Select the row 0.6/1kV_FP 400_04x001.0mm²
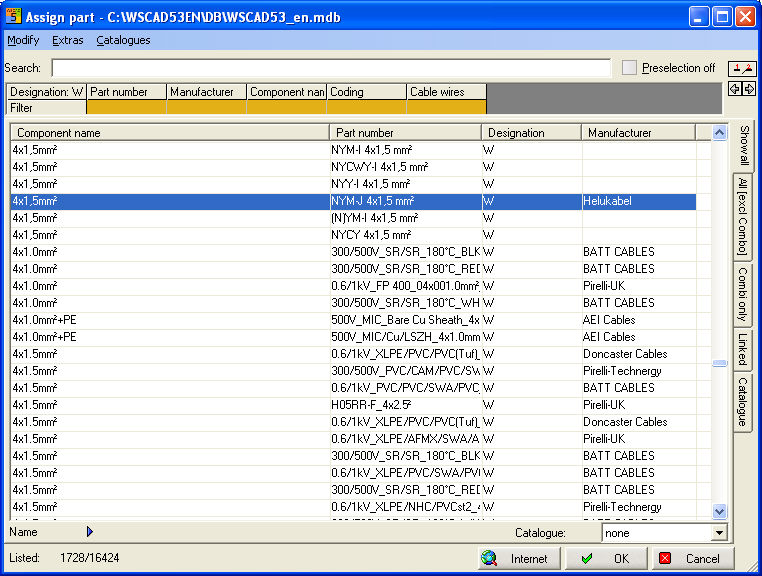This screenshot has width=762, height=576. pos(353,286)
